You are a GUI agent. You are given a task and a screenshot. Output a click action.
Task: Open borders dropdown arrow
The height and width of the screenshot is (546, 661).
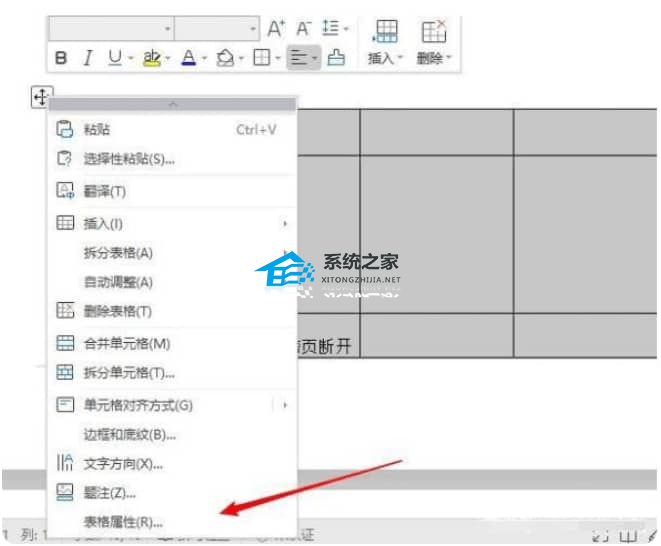278,58
